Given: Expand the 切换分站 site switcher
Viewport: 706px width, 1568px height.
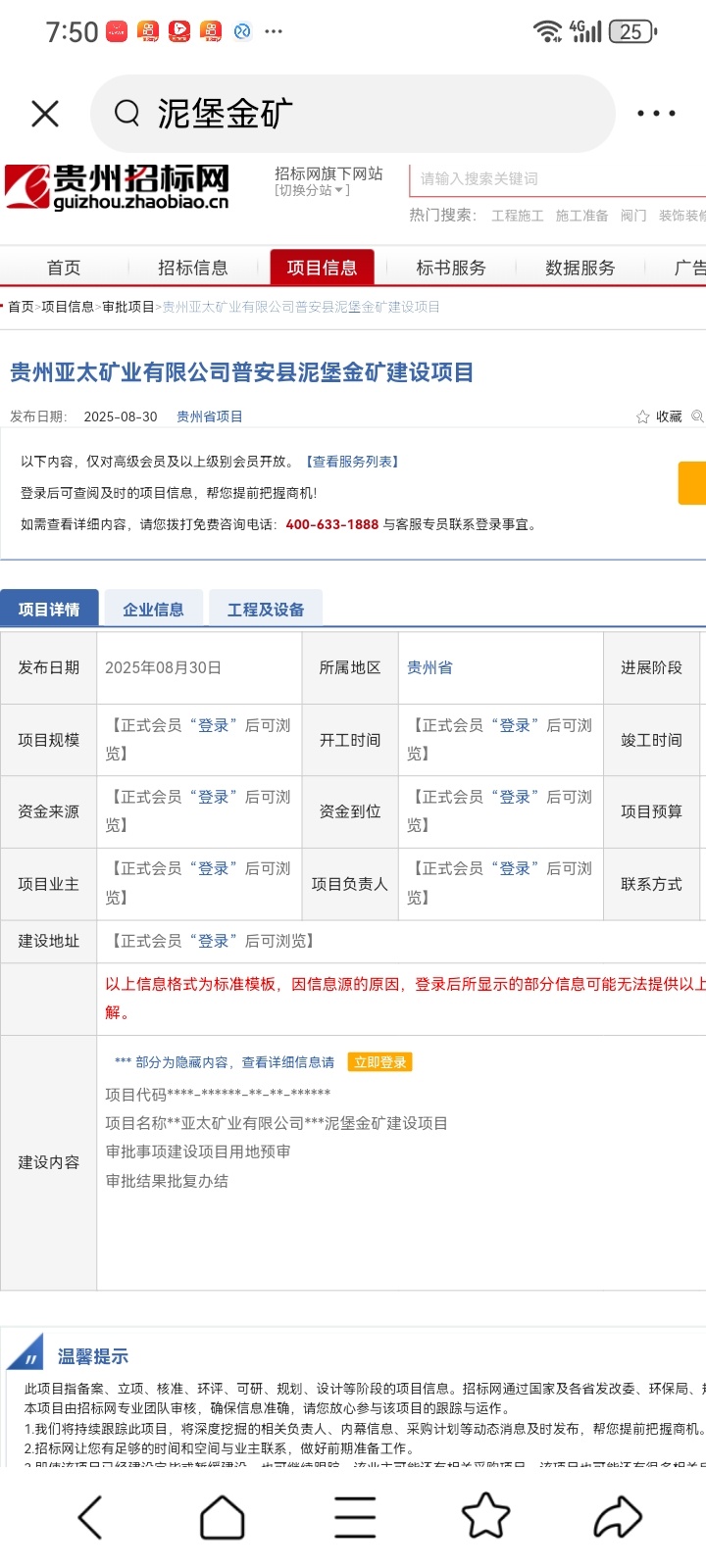Looking at the screenshot, I should pos(312,190).
